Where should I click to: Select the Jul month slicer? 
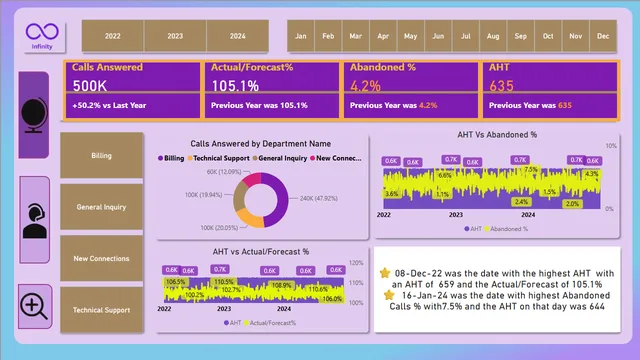click(x=466, y=36)
